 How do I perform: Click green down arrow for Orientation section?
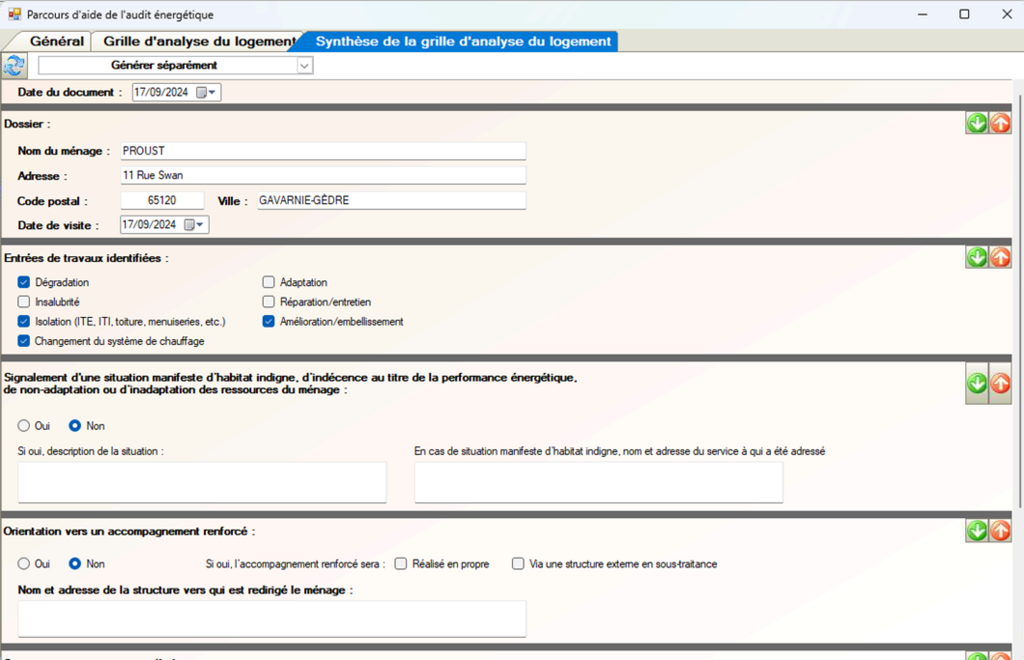click(977, 530)
